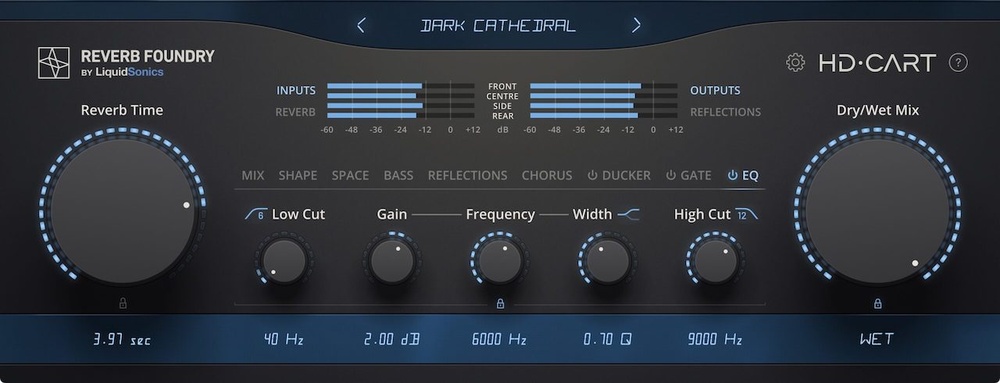Open the DUCKER tab label
The height and width of the screenshot is (383, 1000).
(626, 175)
